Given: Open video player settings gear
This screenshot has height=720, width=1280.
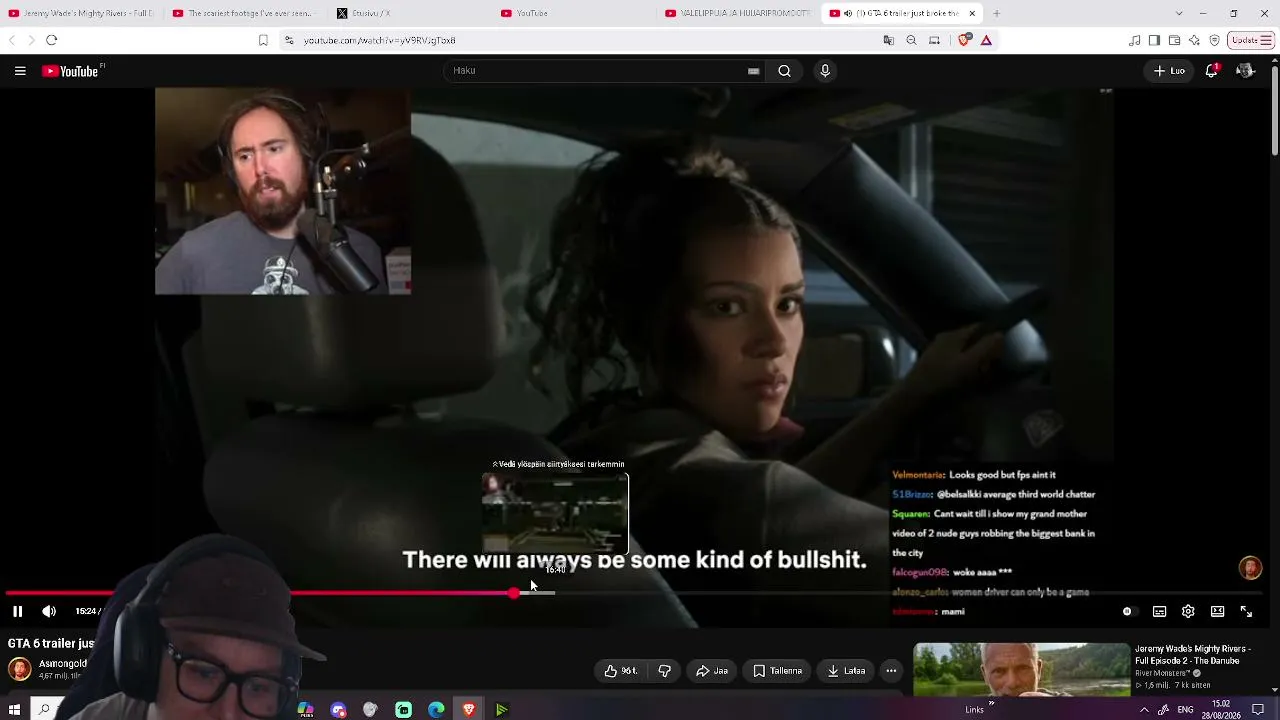Looking at the screenshot, I should 1188,612.
